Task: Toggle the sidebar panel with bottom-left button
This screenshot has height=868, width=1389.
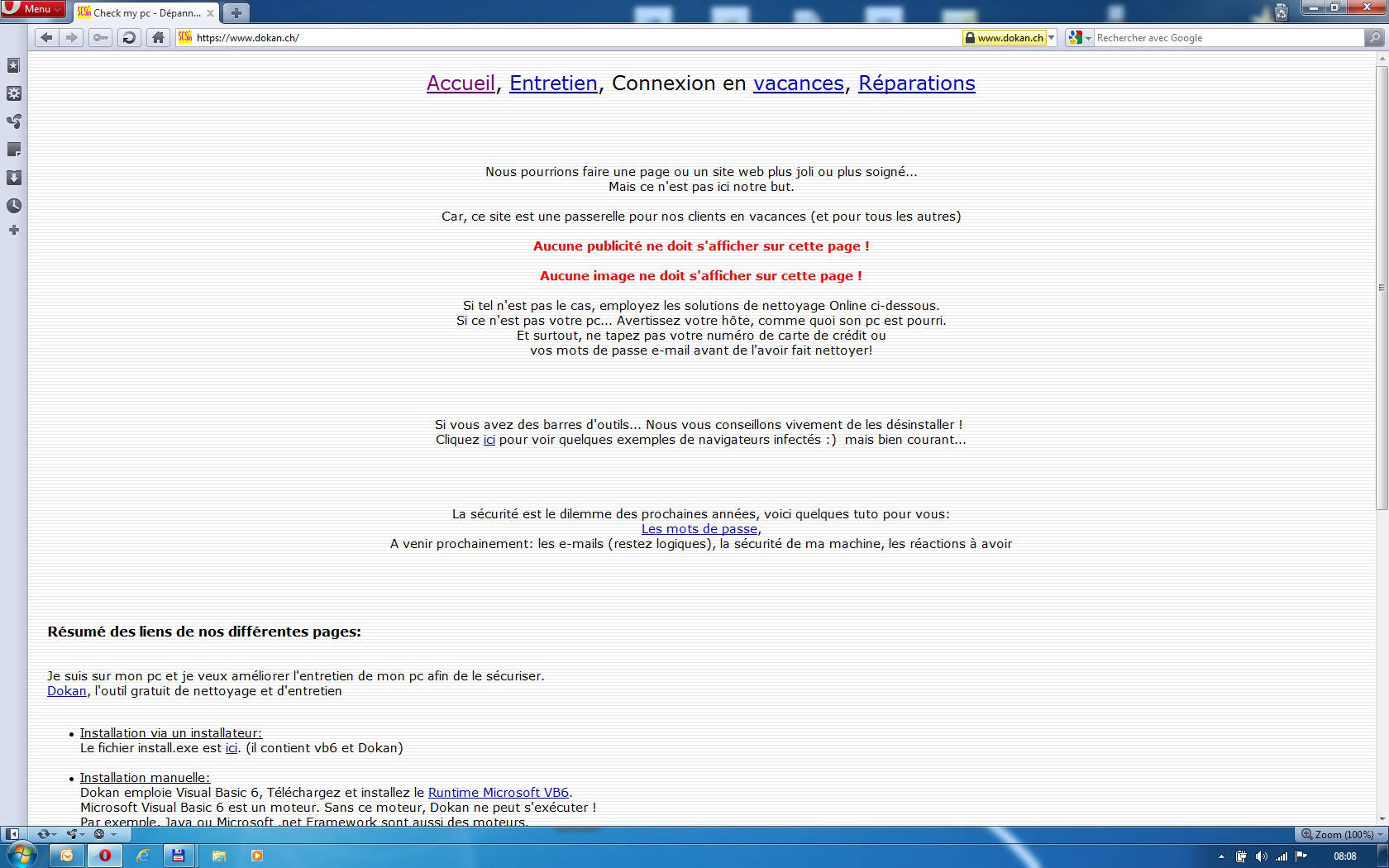Action: [x=12, y=834]
